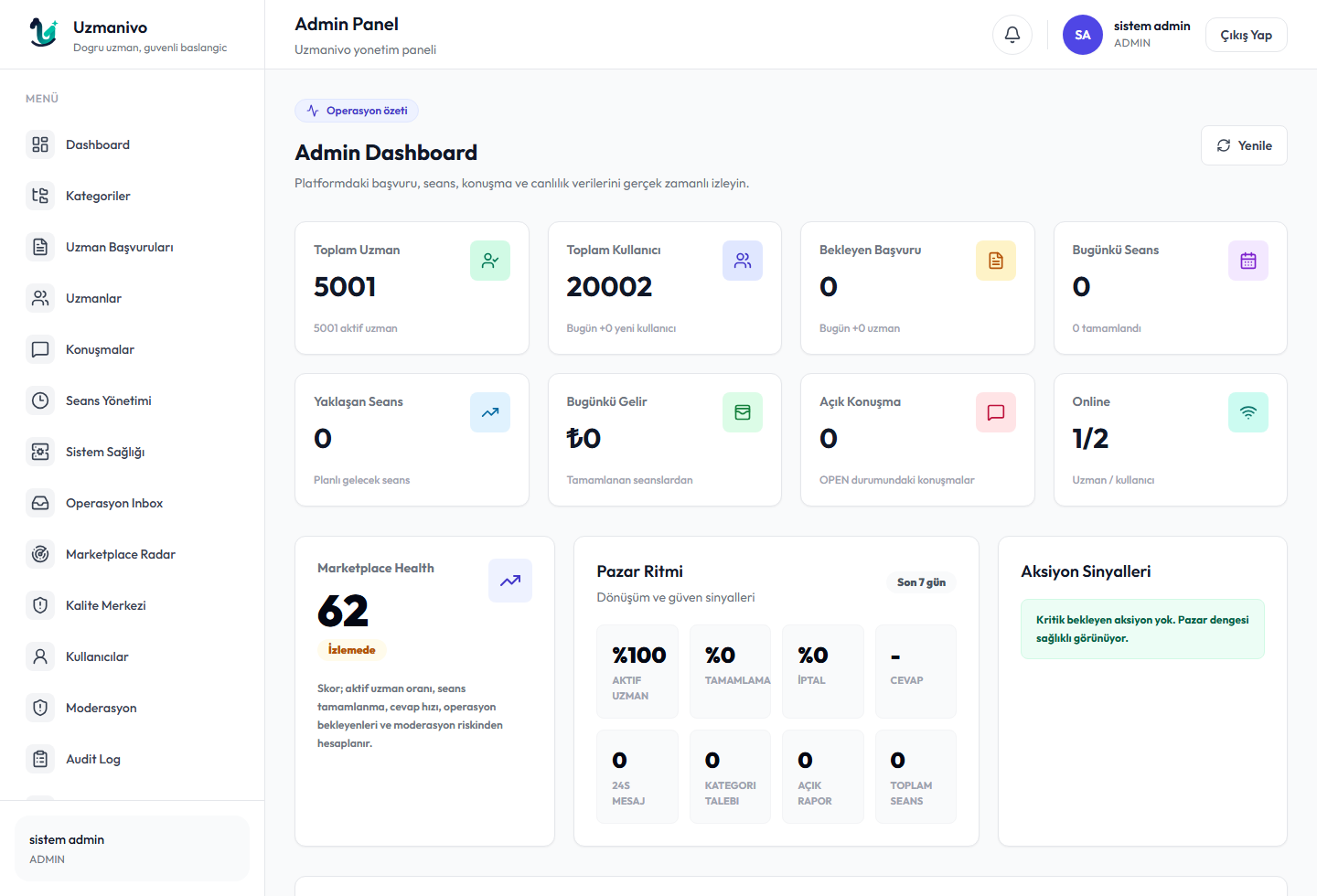Click the Bekleyen Başvuru card icon

coord(996,261)
